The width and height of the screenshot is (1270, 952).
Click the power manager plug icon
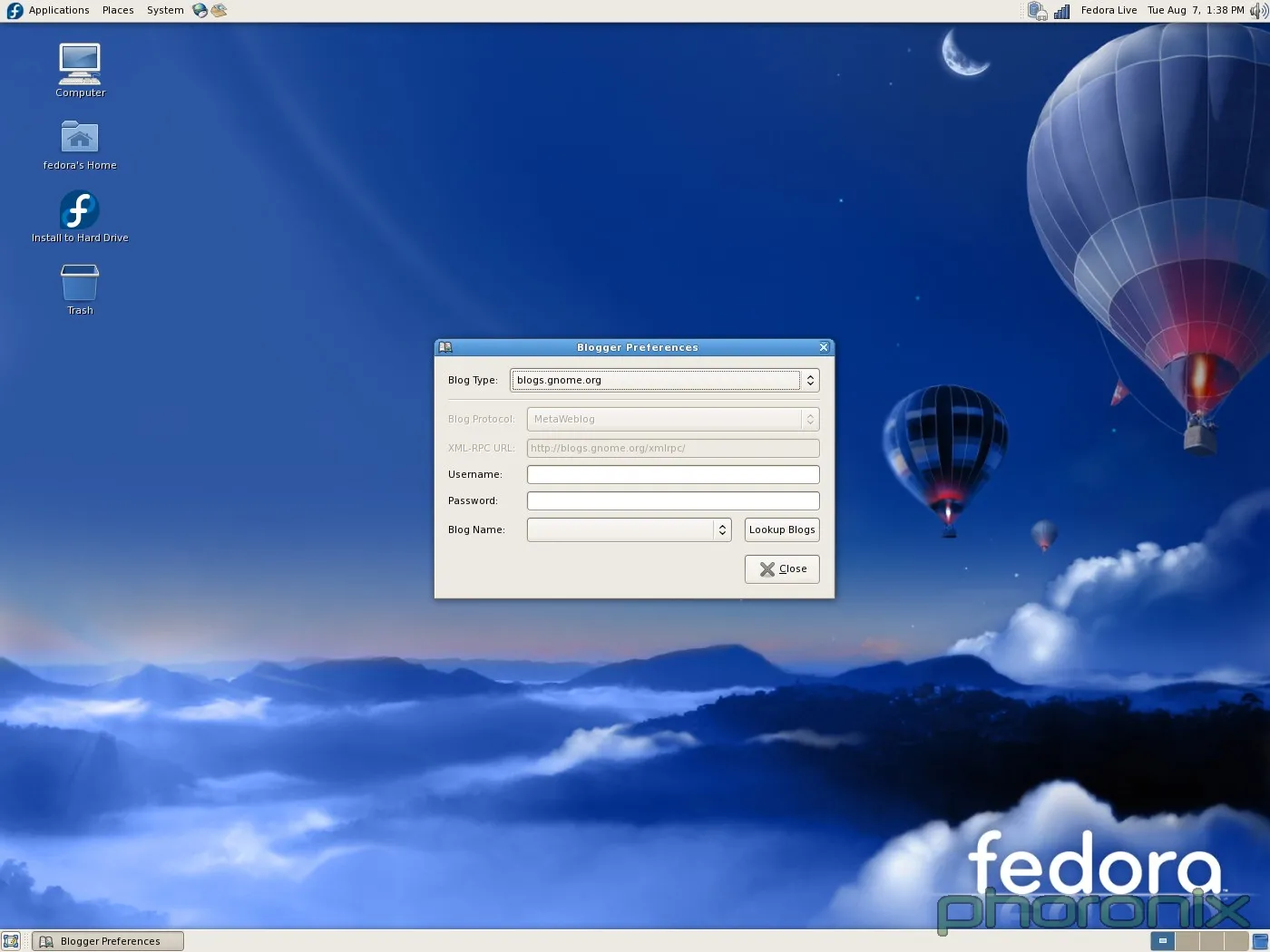(1037, 11)
